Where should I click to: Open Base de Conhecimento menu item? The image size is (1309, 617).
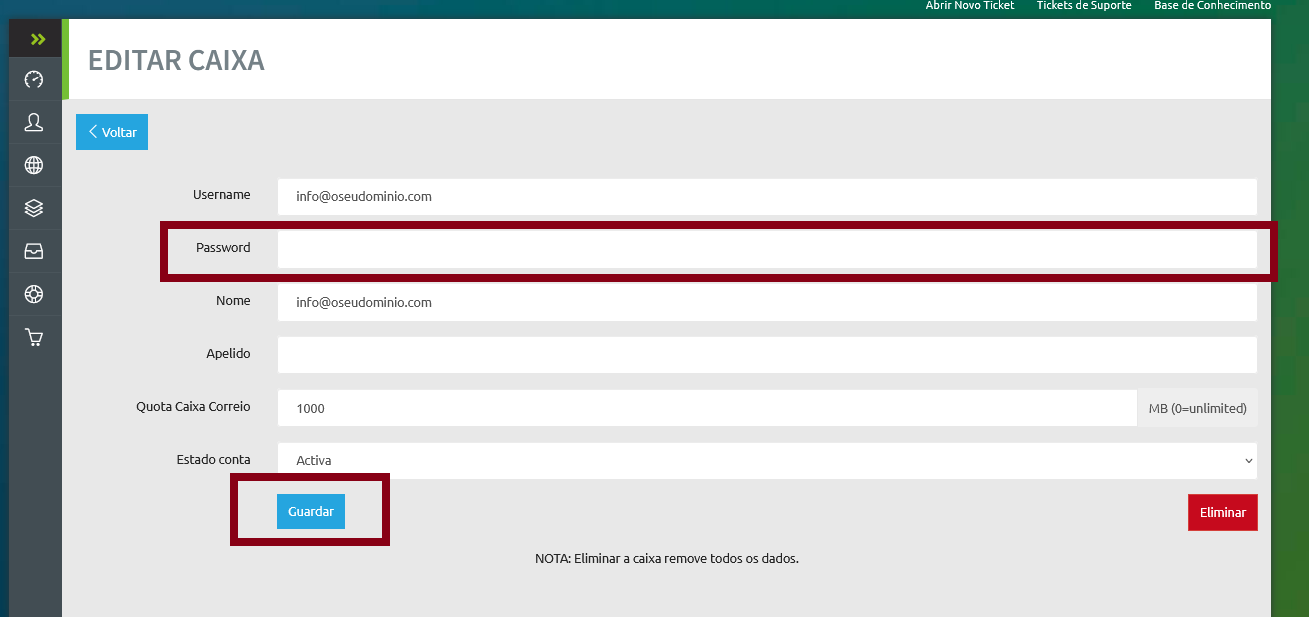click(1212, 6)
